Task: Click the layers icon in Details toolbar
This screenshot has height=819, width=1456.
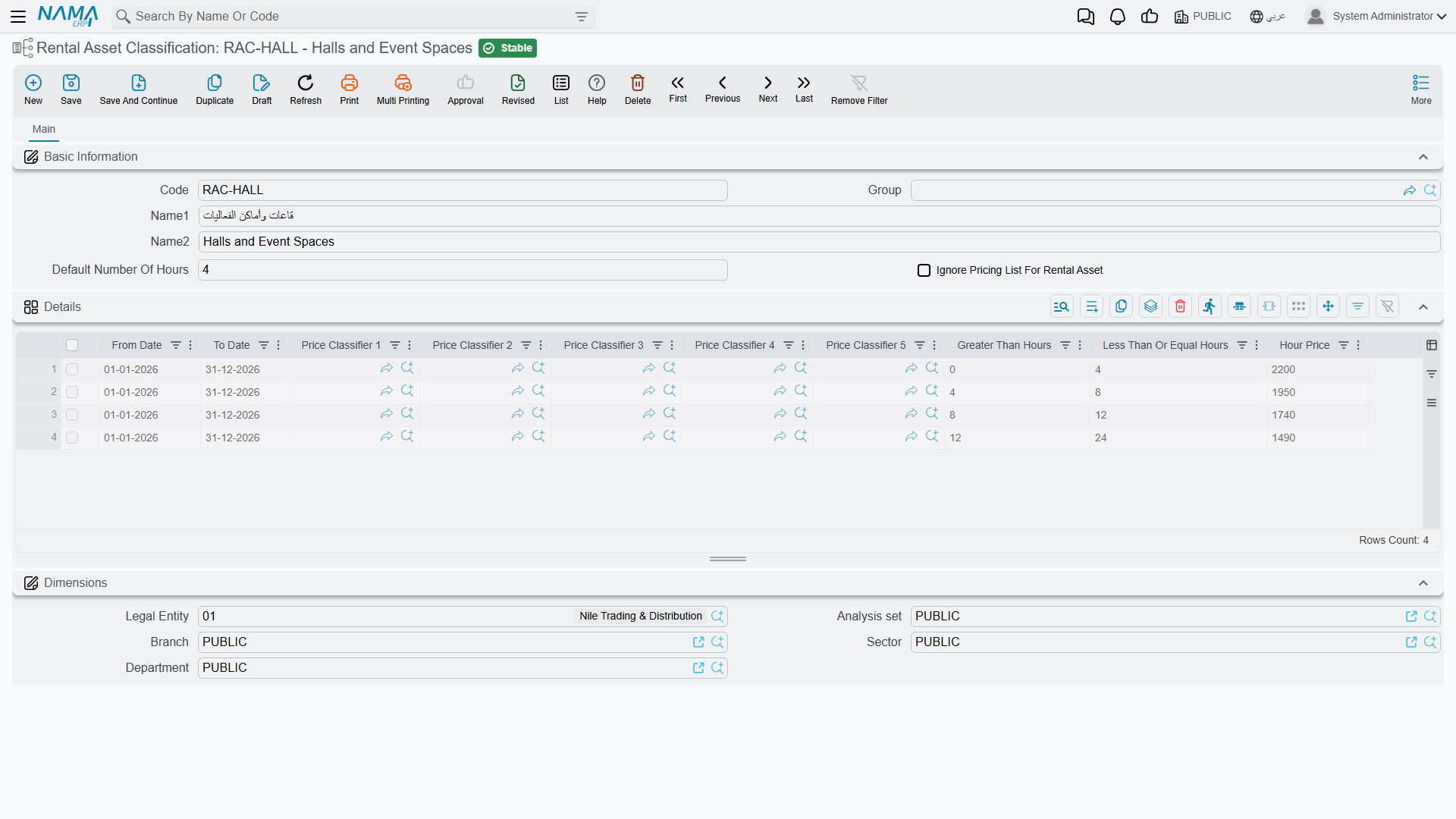Action: click(x=1150, y=306)
